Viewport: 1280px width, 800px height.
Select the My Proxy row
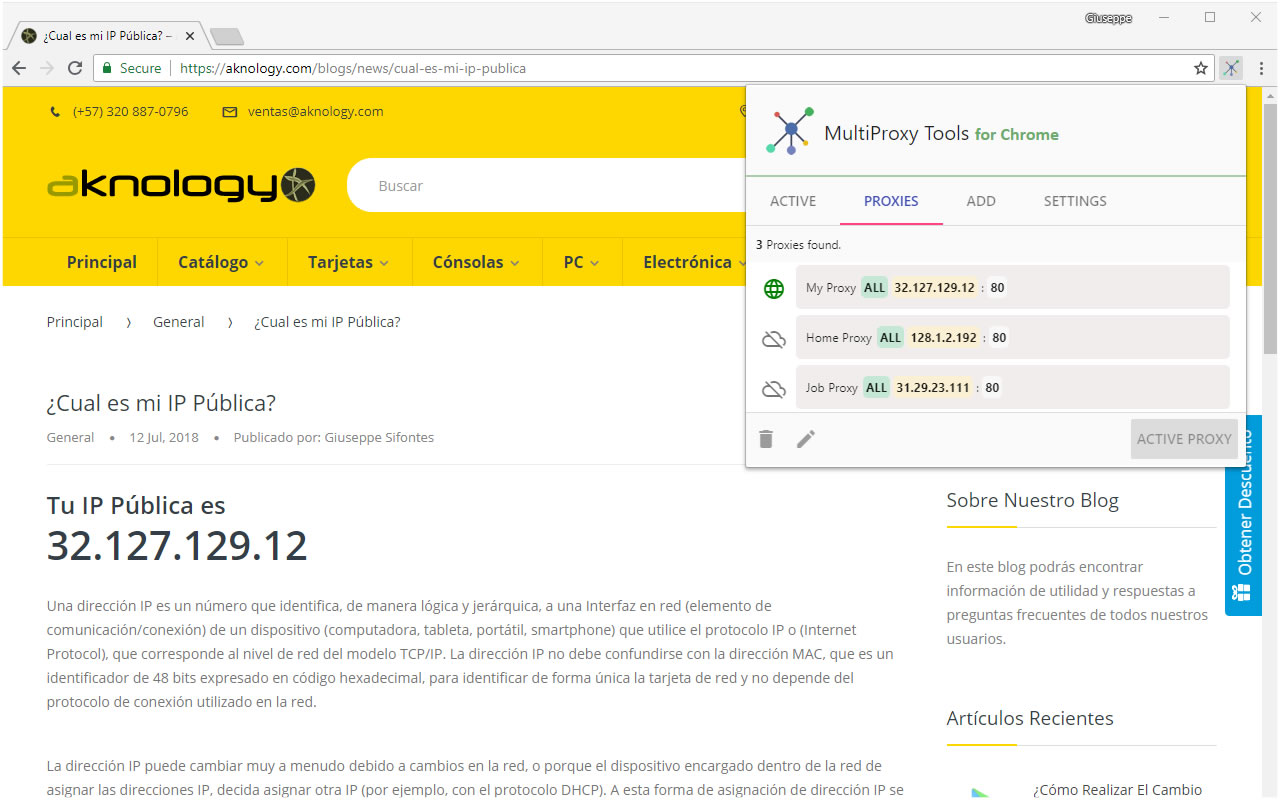(1013, 287)
